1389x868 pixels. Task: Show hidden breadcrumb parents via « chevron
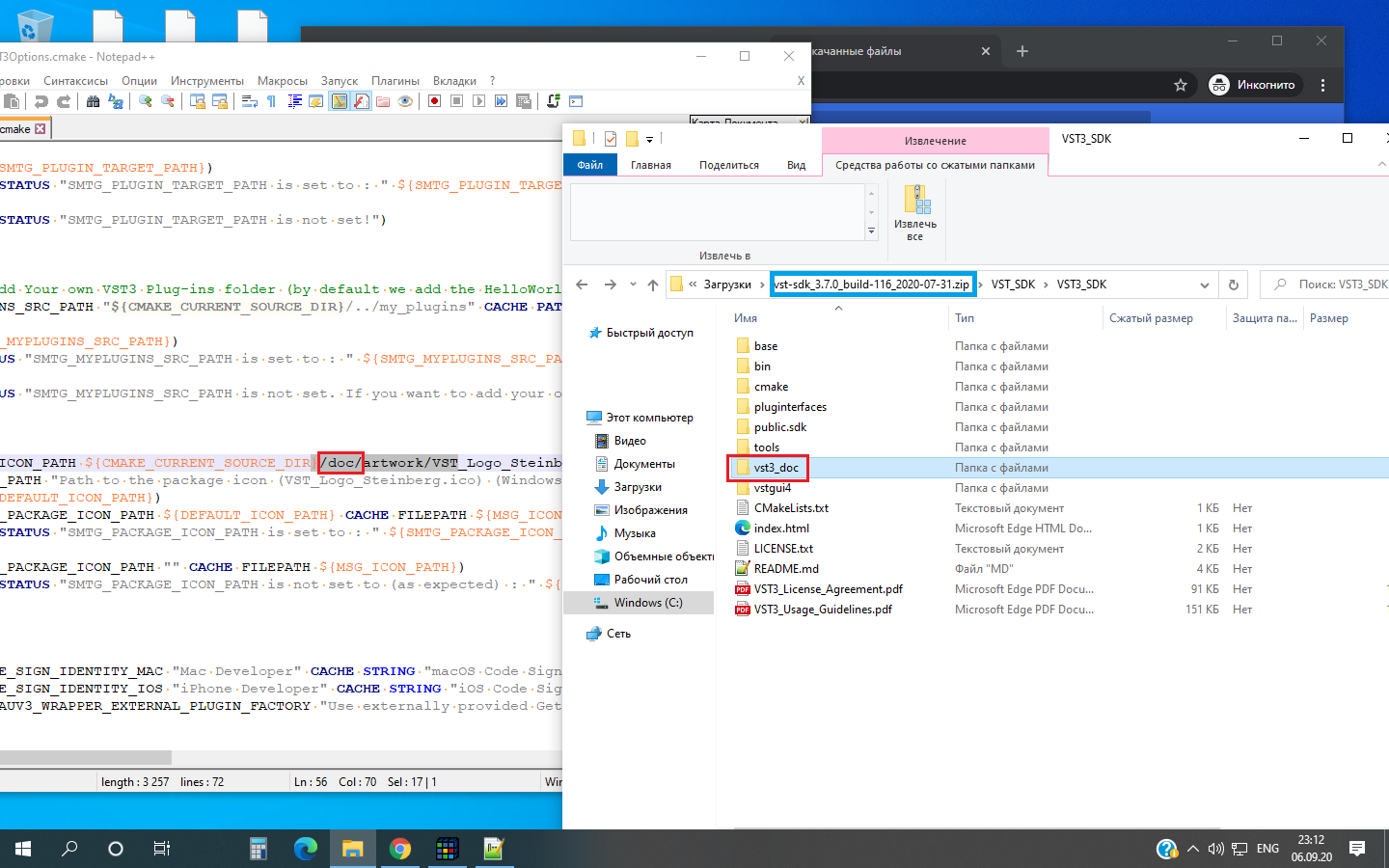pos(693,285)
